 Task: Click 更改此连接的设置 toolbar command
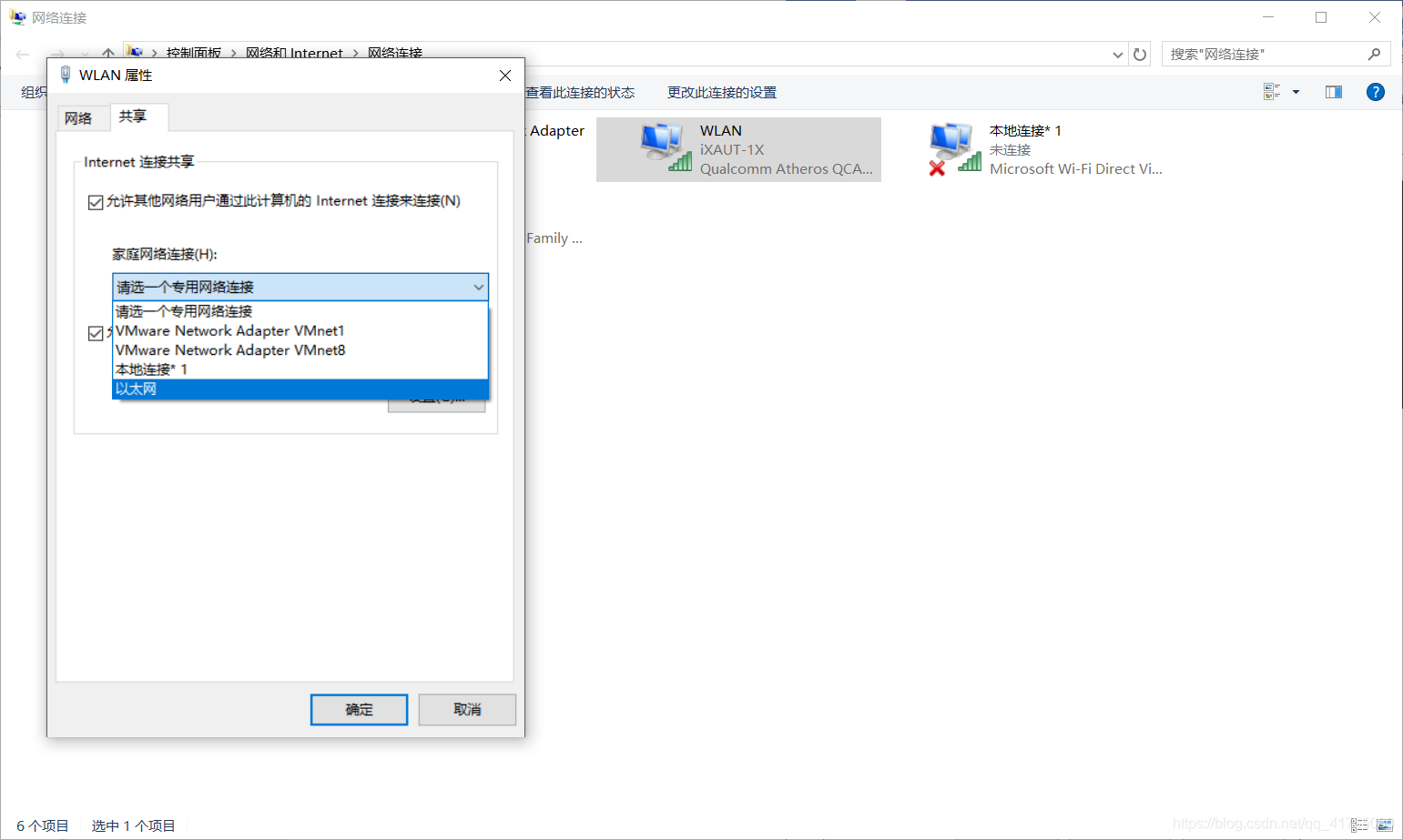point(722,93)
